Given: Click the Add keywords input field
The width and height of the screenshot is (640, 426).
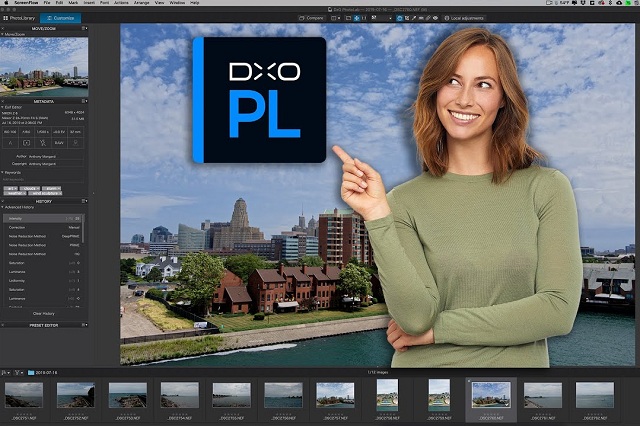Looking at the screenshot, I should [43, 180].
